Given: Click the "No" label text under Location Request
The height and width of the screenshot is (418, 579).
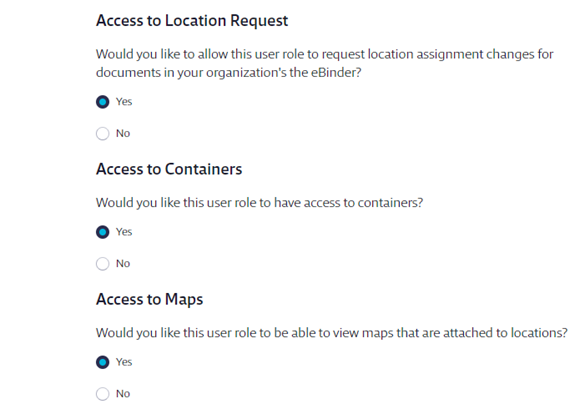Looking at the screenshot, I should point(123,133).
